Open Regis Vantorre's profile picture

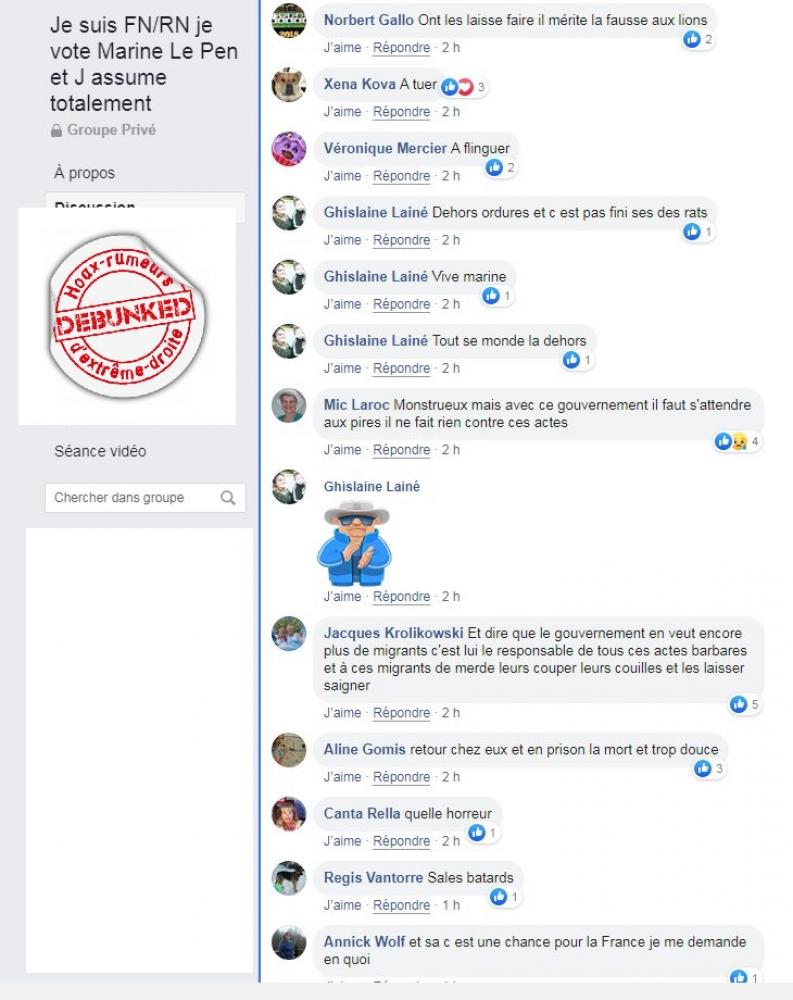[289, 878]
